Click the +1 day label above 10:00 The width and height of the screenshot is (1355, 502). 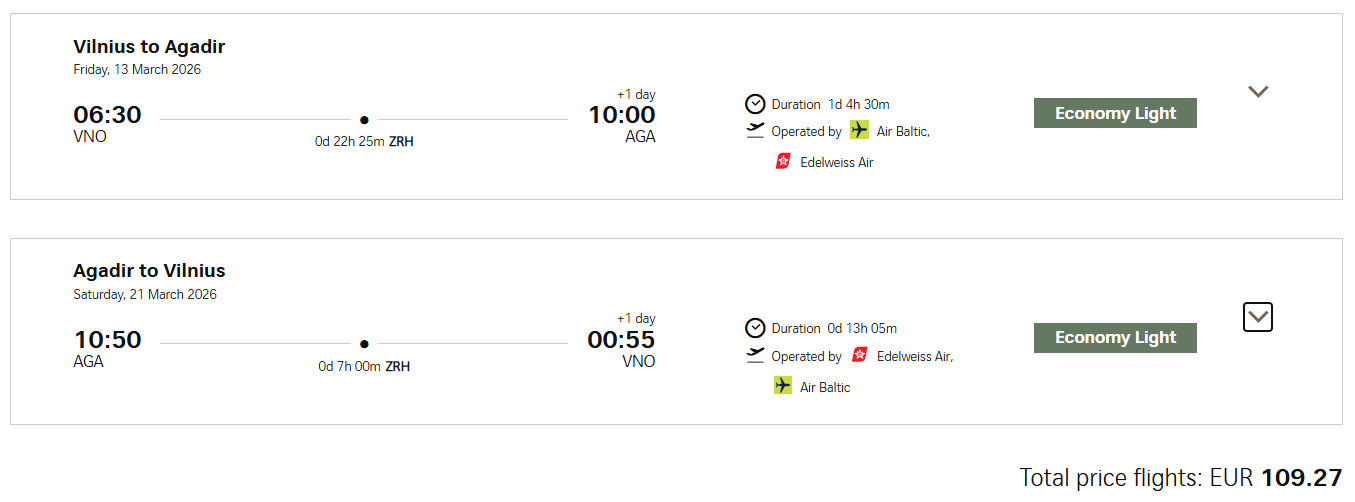click(x=636, y=94)
